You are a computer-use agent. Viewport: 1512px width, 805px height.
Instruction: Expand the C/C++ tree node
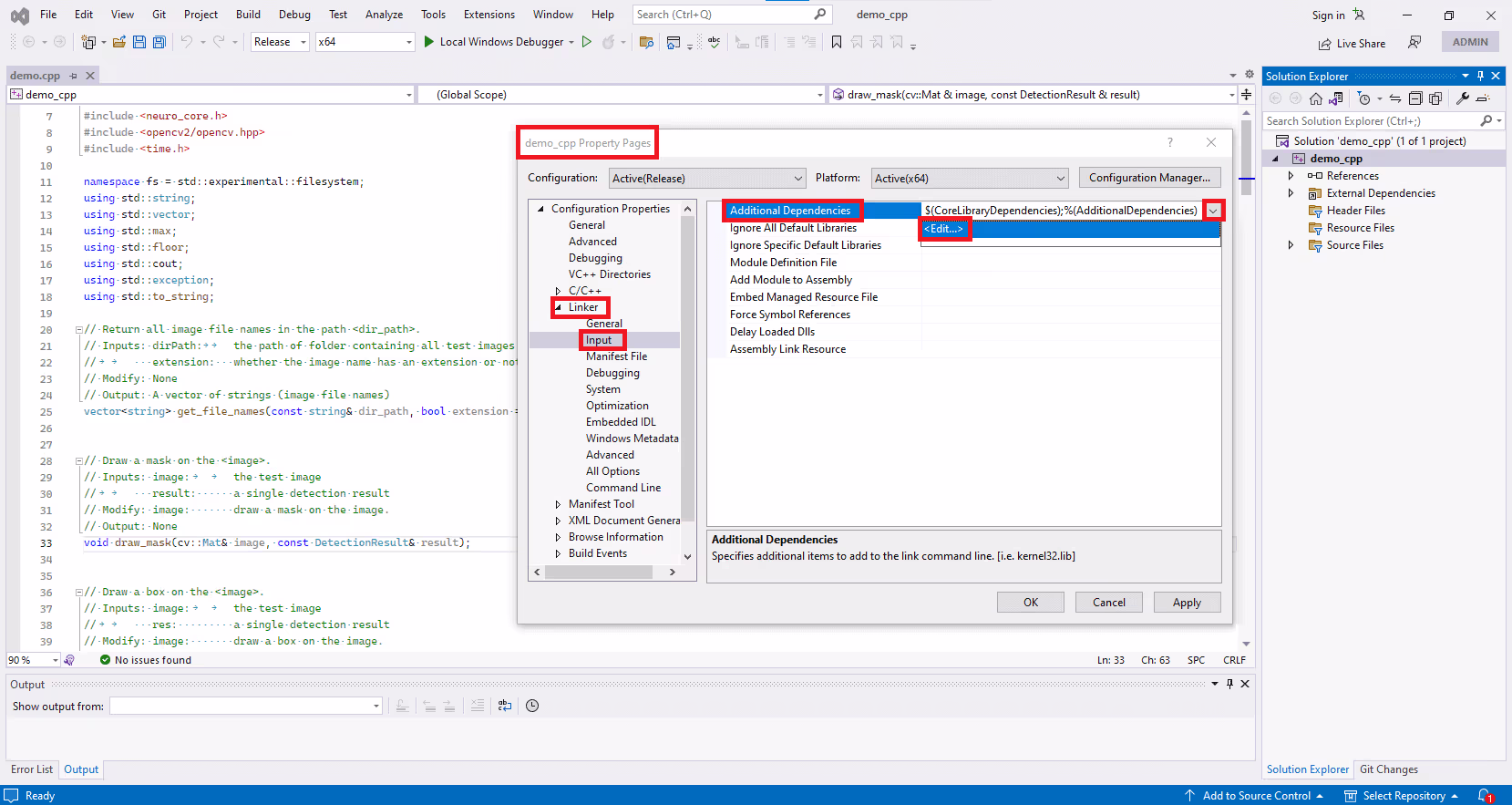(x=558, y=291)
